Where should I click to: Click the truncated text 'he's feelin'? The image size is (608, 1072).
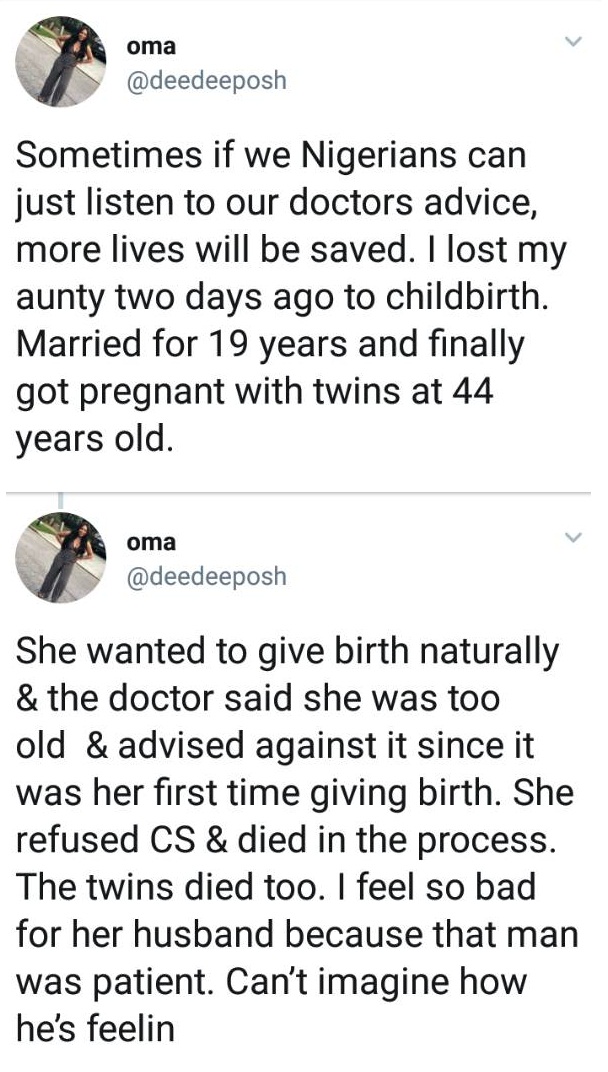tap(95, 1030)
